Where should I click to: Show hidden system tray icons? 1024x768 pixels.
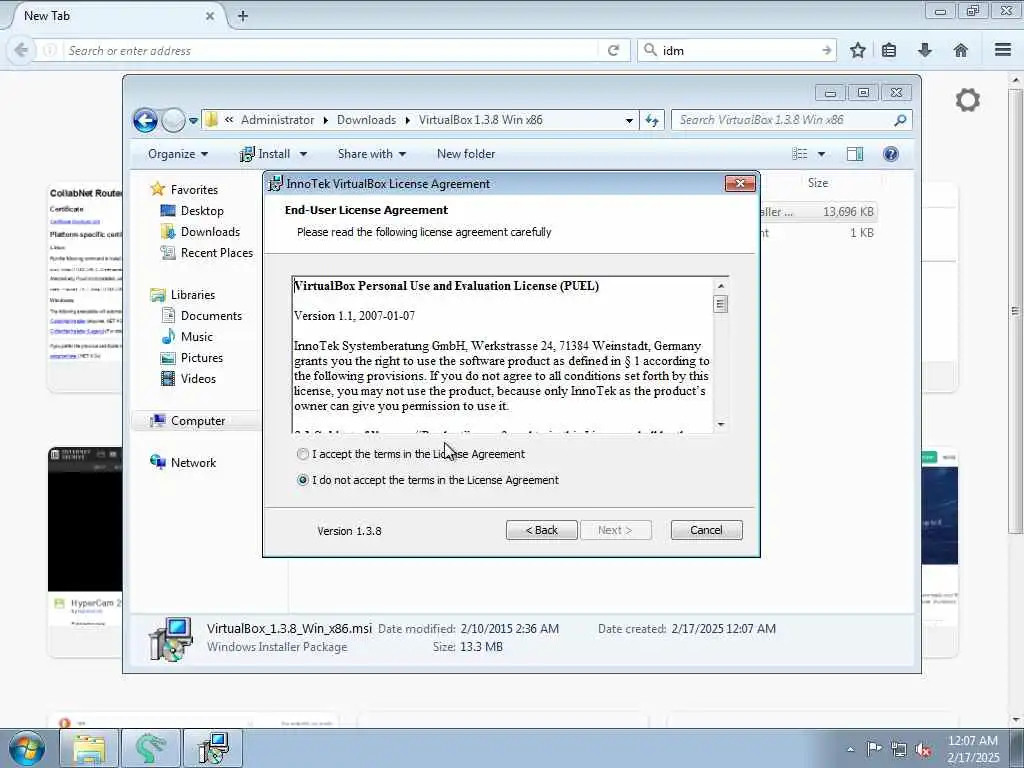pos(850,750)
